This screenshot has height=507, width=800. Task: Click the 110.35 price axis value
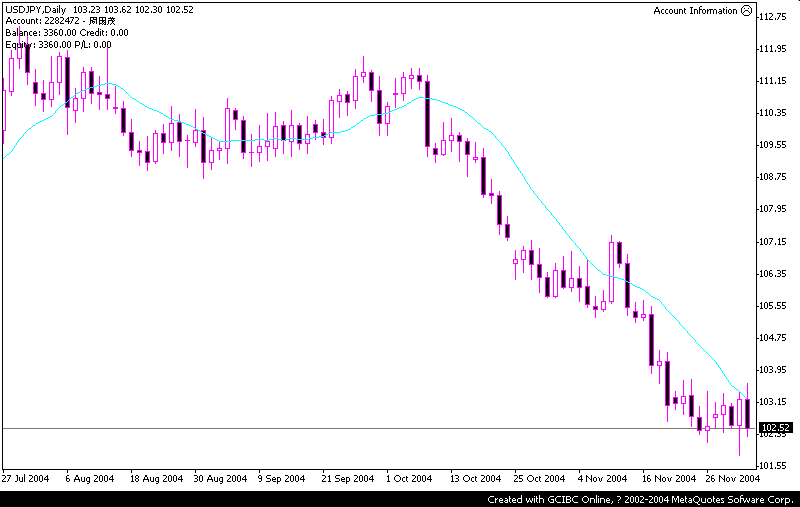coord(772,113)
